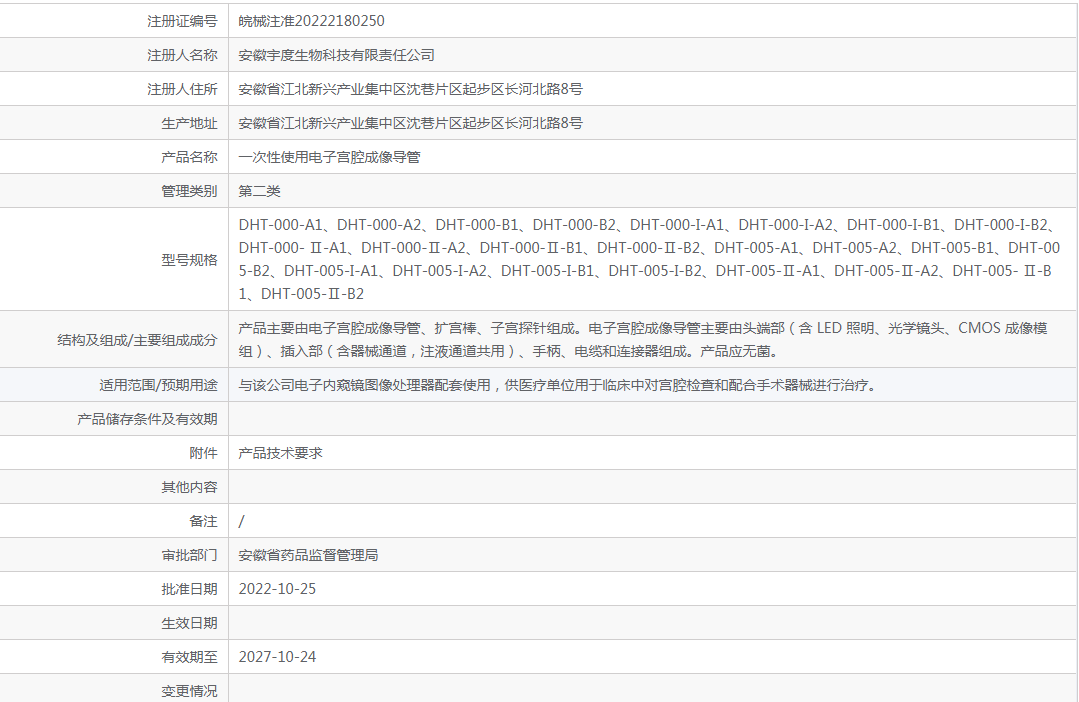The height and width of the screenshot is (702, 1079).
Task: Select the label 管理类别
Action: [x=189, y=191]
